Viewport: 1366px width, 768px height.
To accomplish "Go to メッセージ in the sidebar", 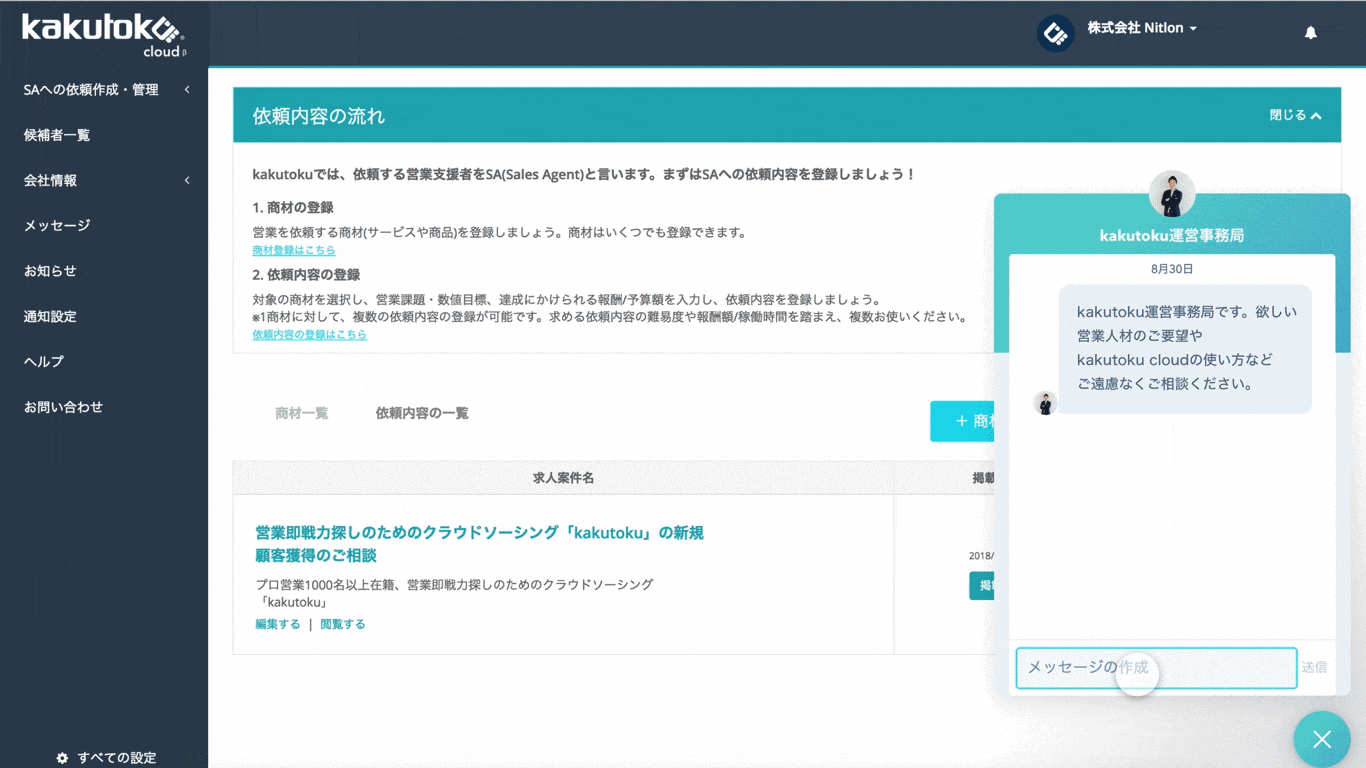I will pyautogui.click(x=57, y=226).
